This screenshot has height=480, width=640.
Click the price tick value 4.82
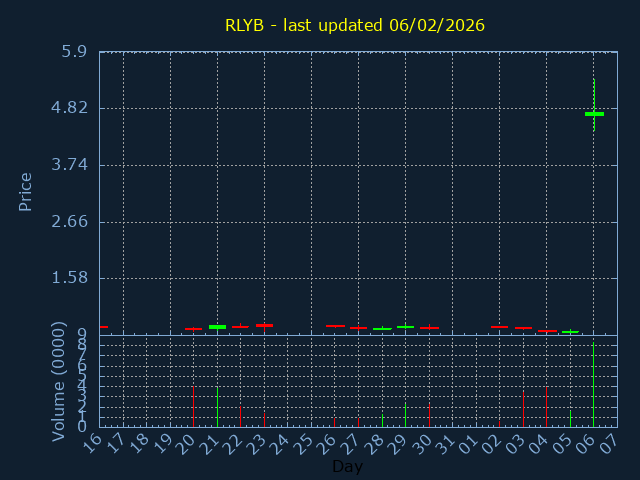click(x=69, y=108)
